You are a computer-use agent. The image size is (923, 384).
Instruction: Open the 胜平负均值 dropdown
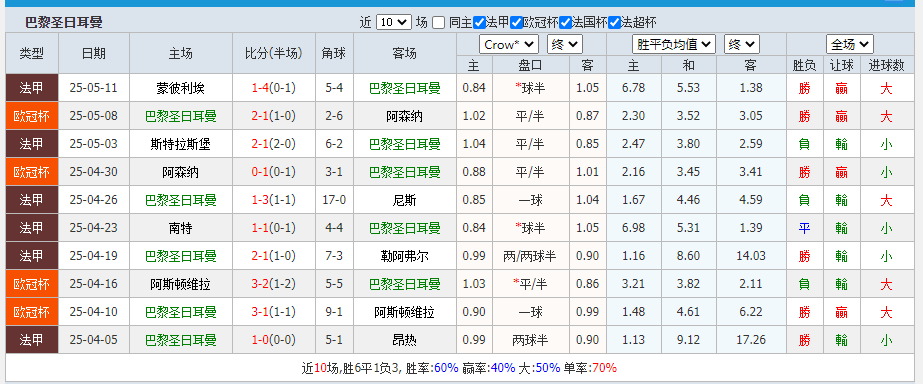(674, 44)
